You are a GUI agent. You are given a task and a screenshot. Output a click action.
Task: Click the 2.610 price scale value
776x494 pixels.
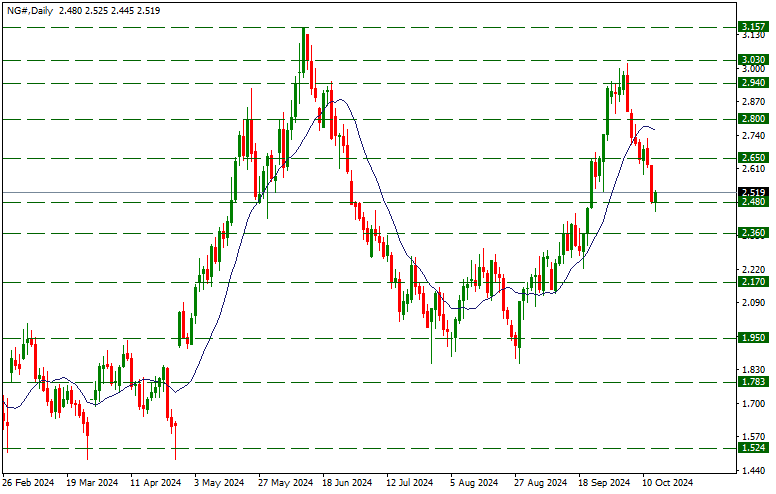coord(753,169)
